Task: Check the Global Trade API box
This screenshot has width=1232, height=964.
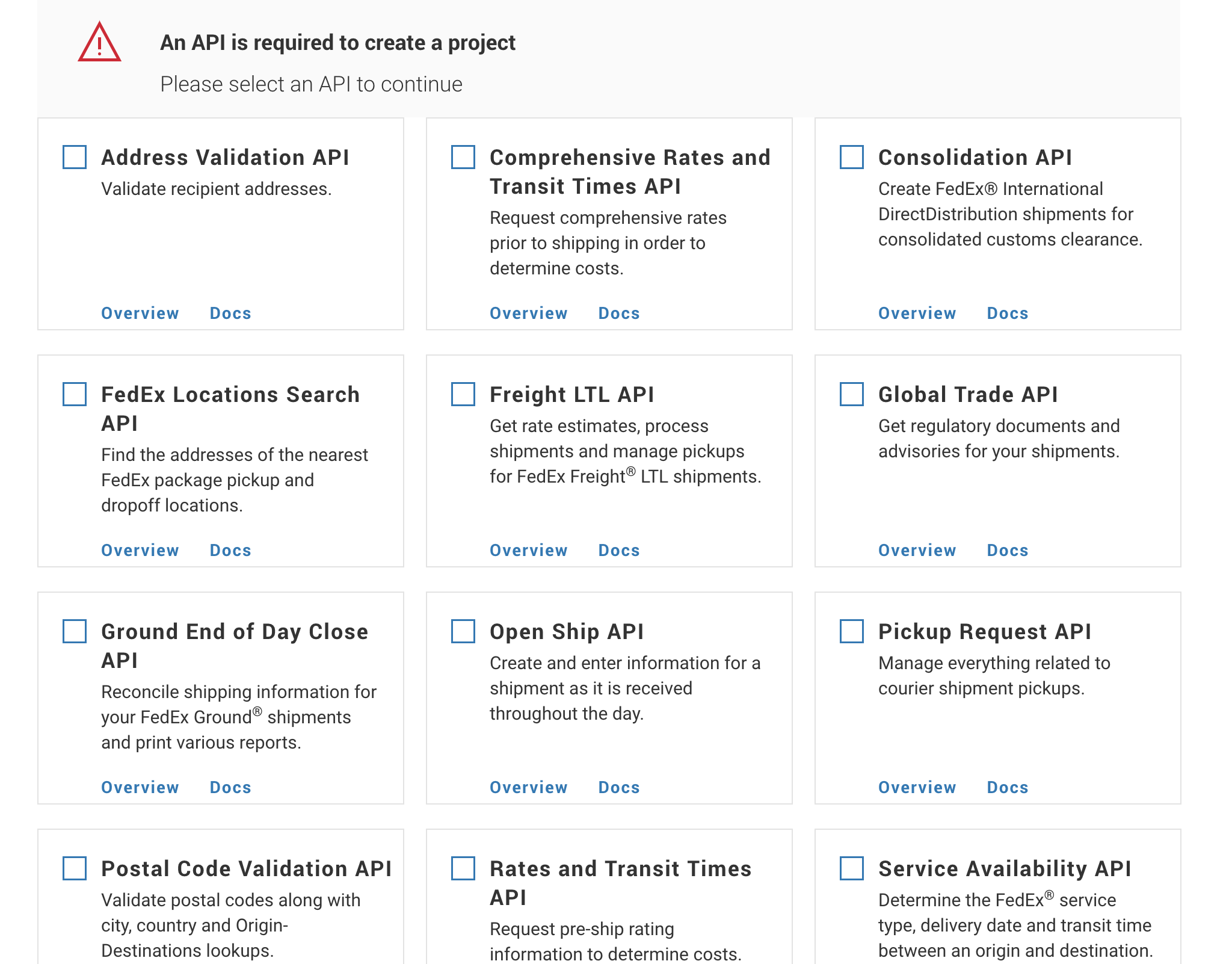Action: 852,395
